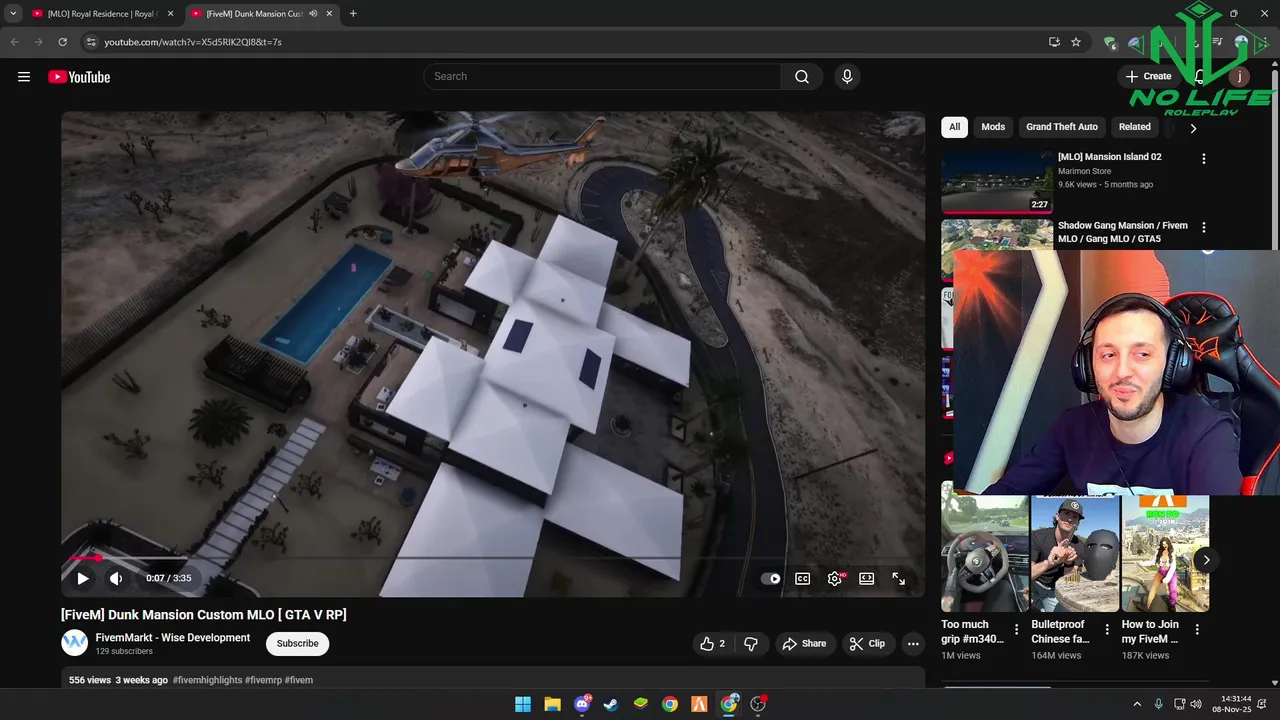Open the player settings gear
This screenshot has width=1280, height=720.
pos(835,578)
